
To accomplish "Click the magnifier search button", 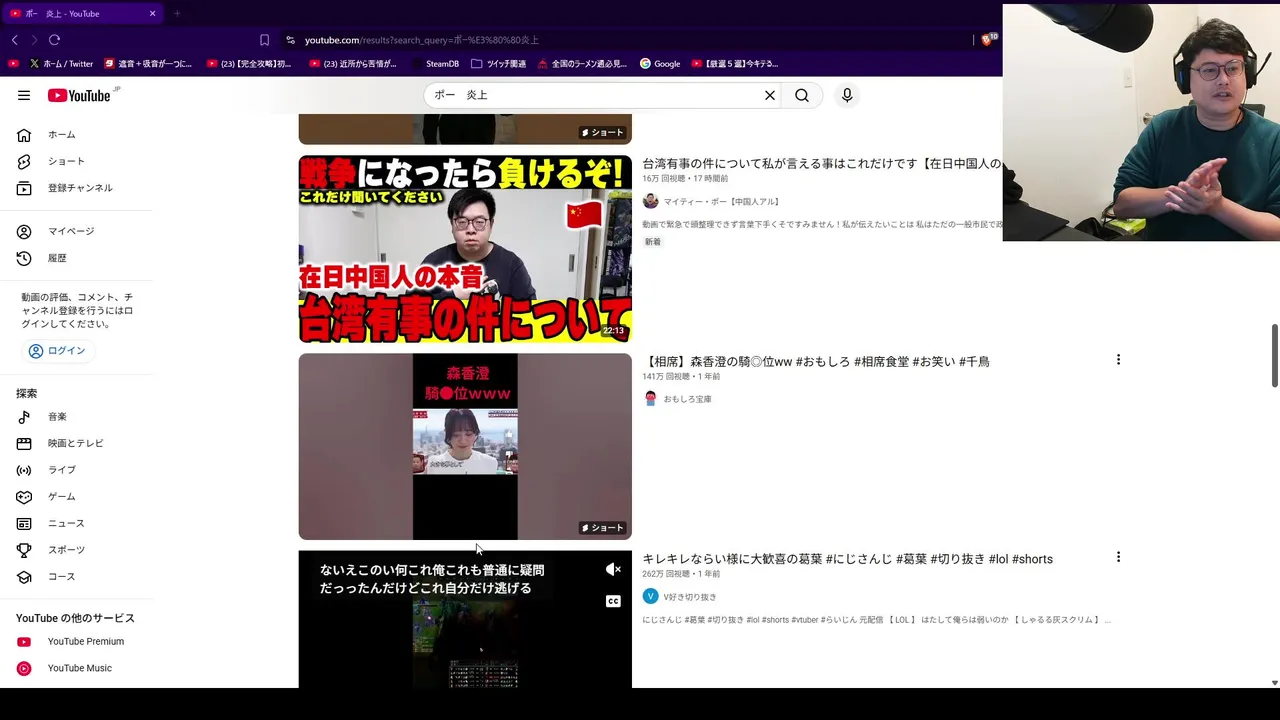I will 802,95.
